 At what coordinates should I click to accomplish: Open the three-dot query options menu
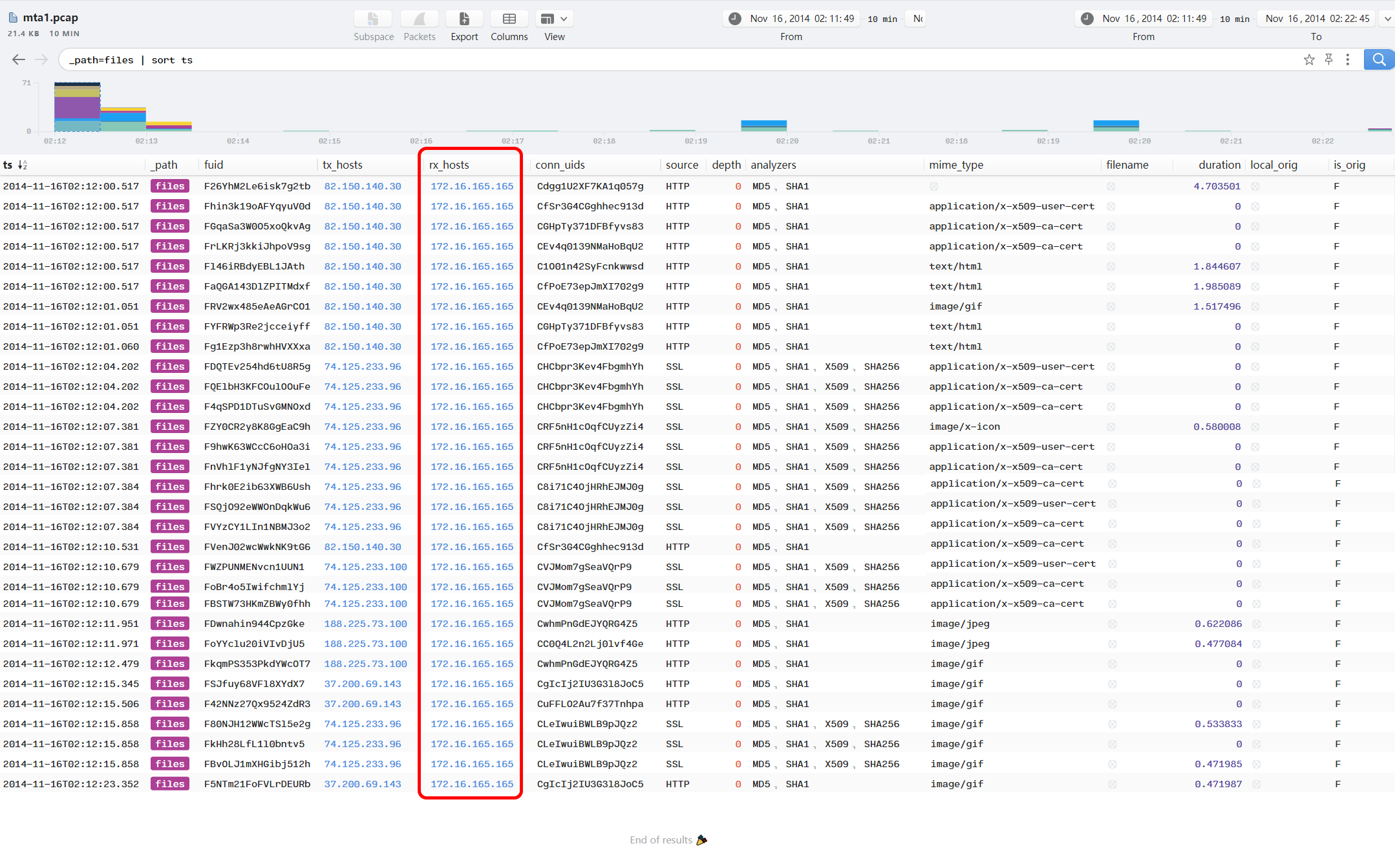[x=1348, y=59]
